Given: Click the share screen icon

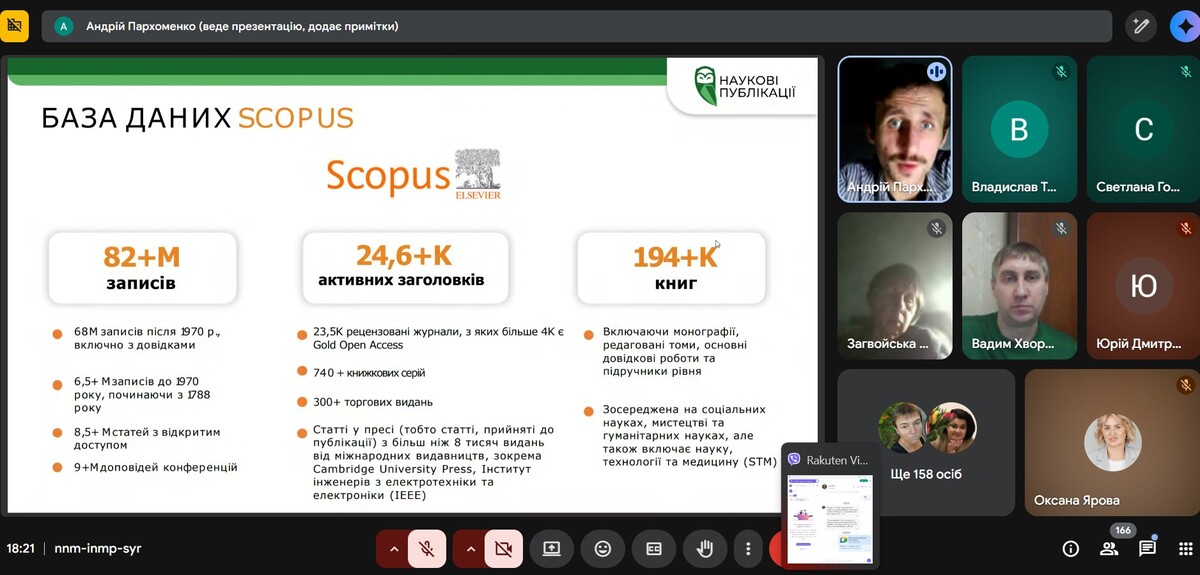Looking at the screenshot, I should [x=551, y=548].
